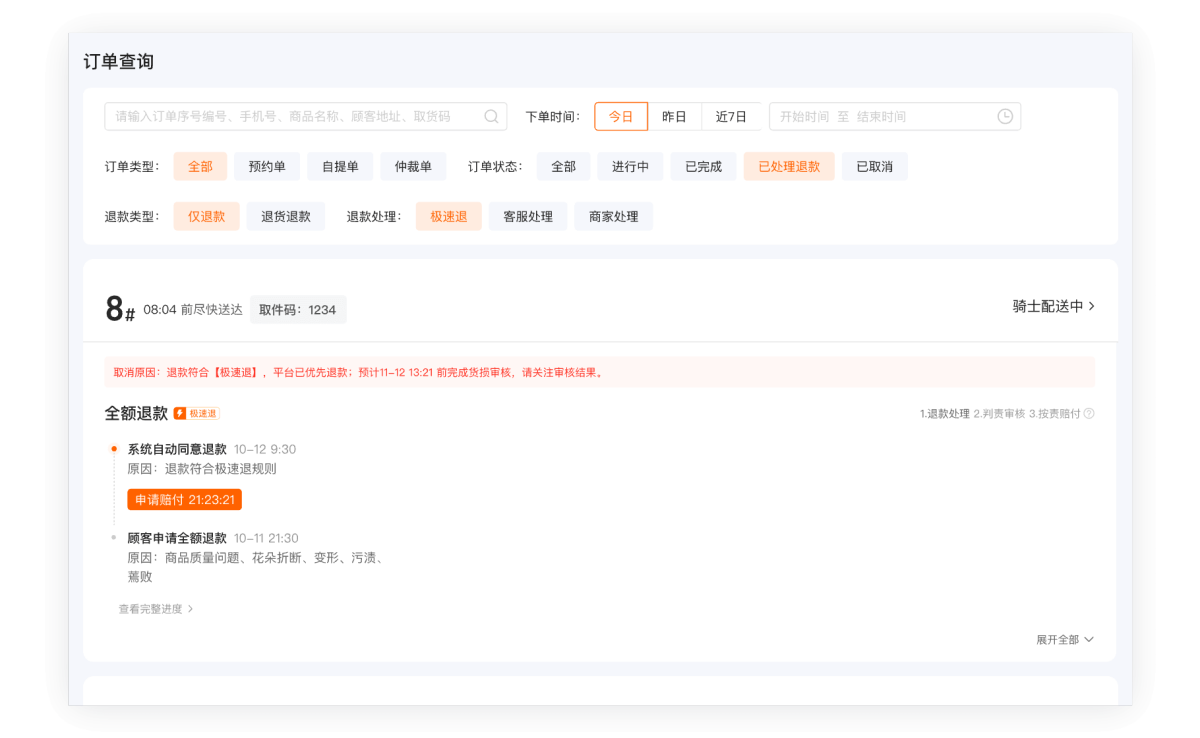Click the chevron arrow after 骑士配送中
The width and height of the screenshot is (1200, 738).
pyautogui.click(x=1093, y=307)
